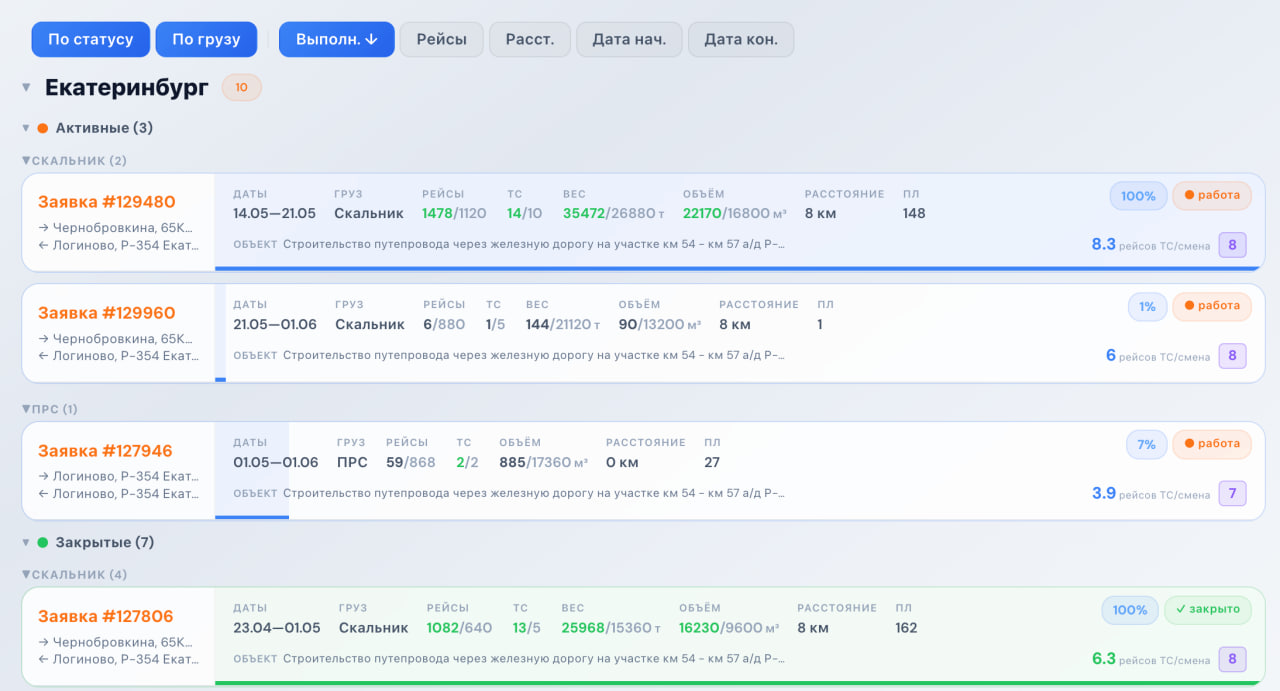Open Заявка #127946

[x=105, y=450]
